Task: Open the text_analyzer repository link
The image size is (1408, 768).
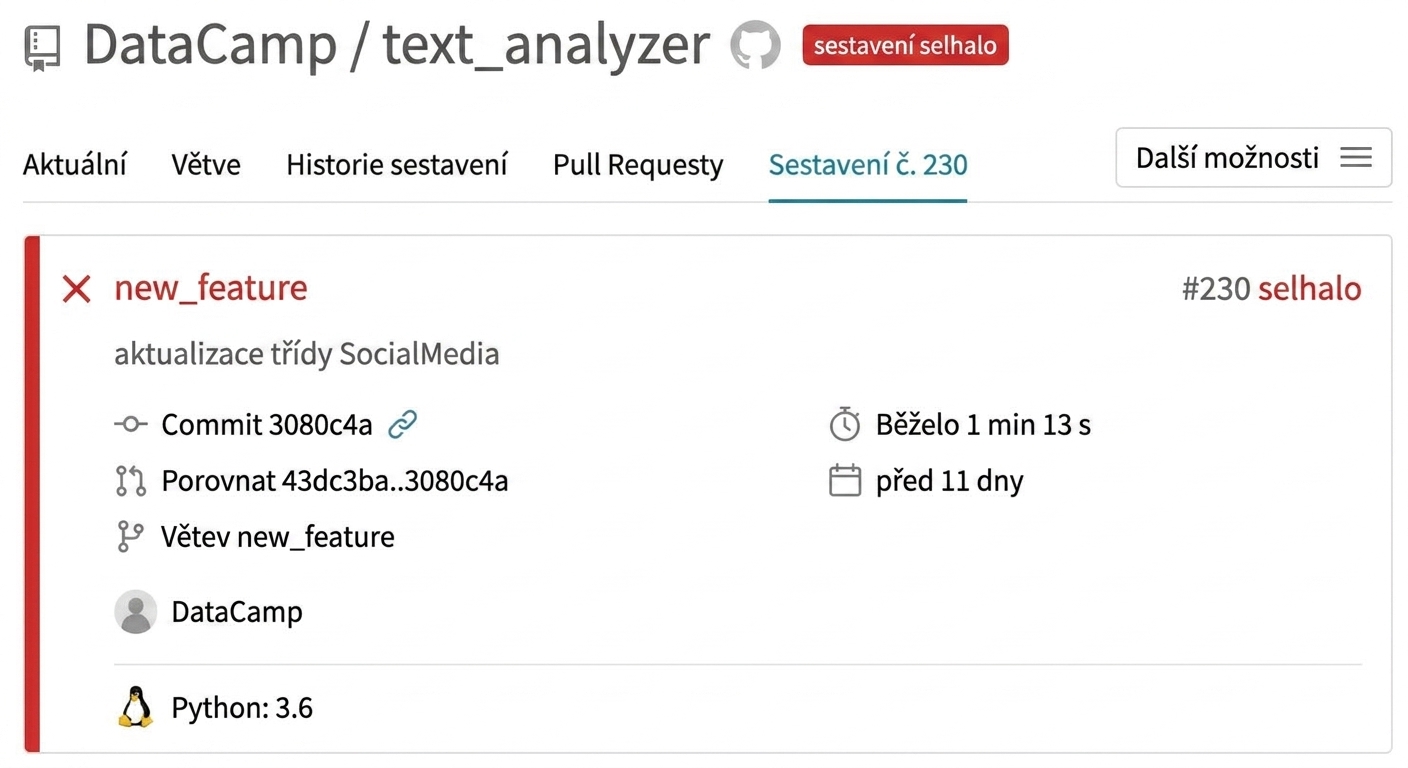Action: point(546,46)
